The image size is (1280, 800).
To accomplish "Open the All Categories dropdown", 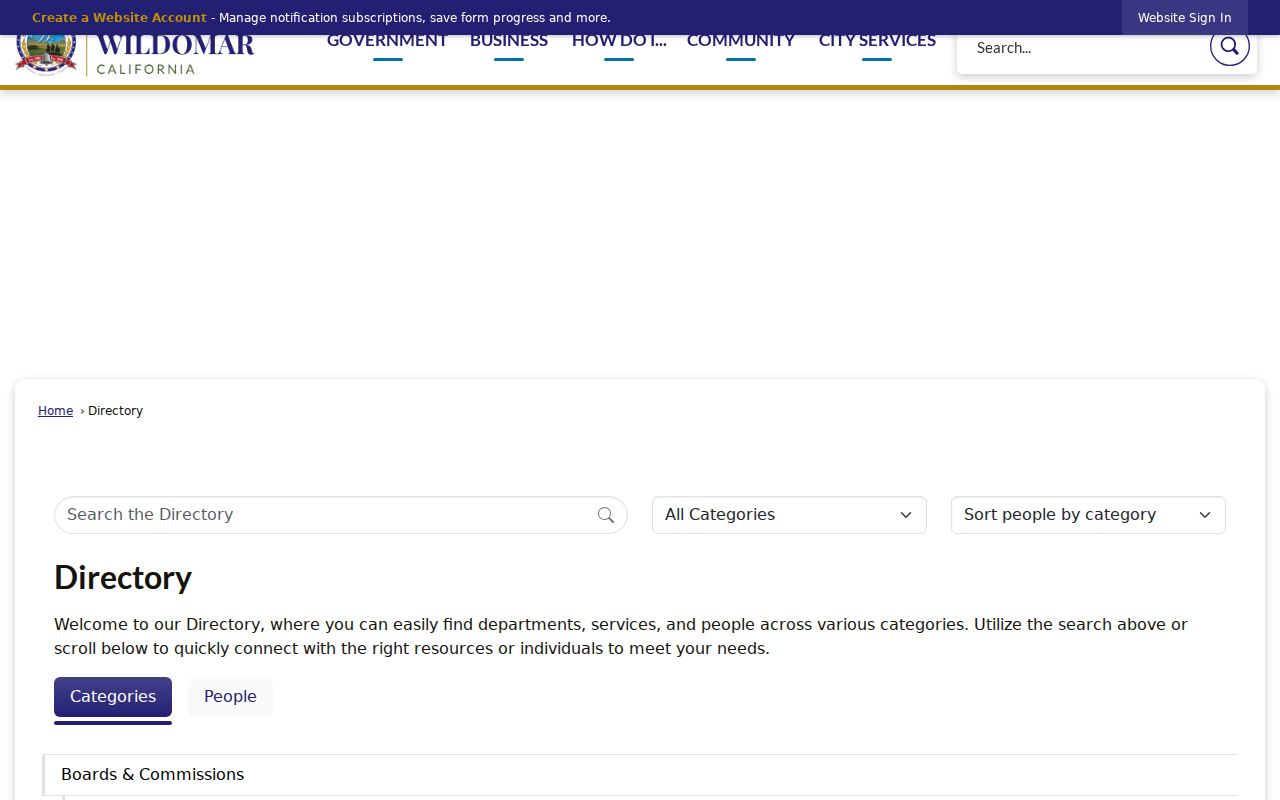I will pos(789,515).
